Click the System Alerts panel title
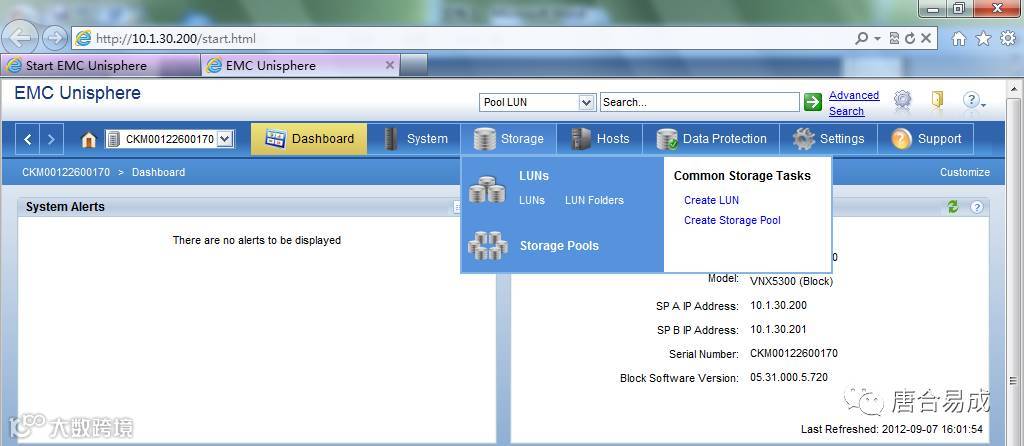This screenshot has width=1024, height=446. coord(65,207)
